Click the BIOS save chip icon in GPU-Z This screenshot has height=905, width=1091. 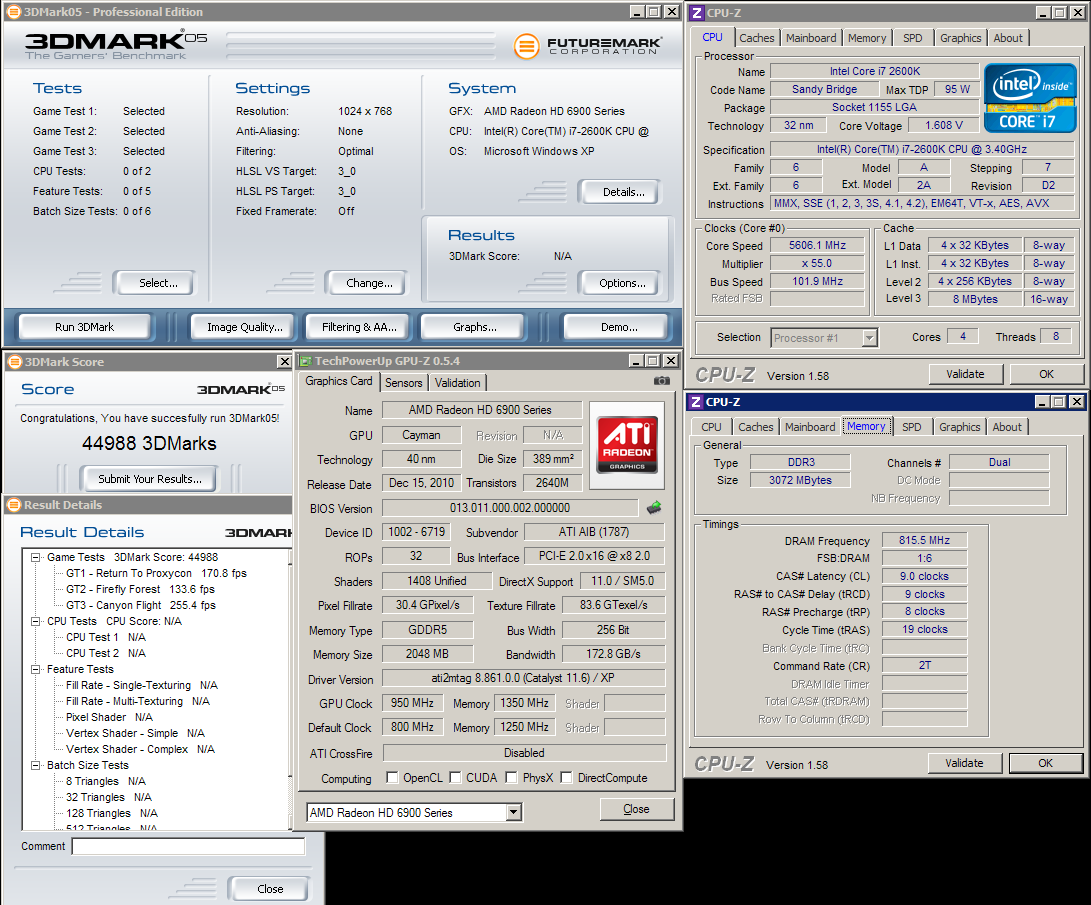[x=654, y=508]
